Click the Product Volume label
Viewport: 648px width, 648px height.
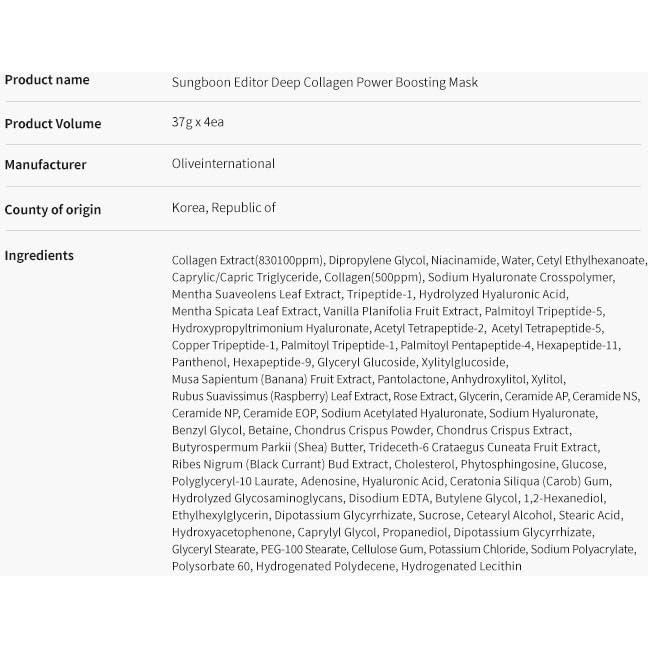(53, 124)
